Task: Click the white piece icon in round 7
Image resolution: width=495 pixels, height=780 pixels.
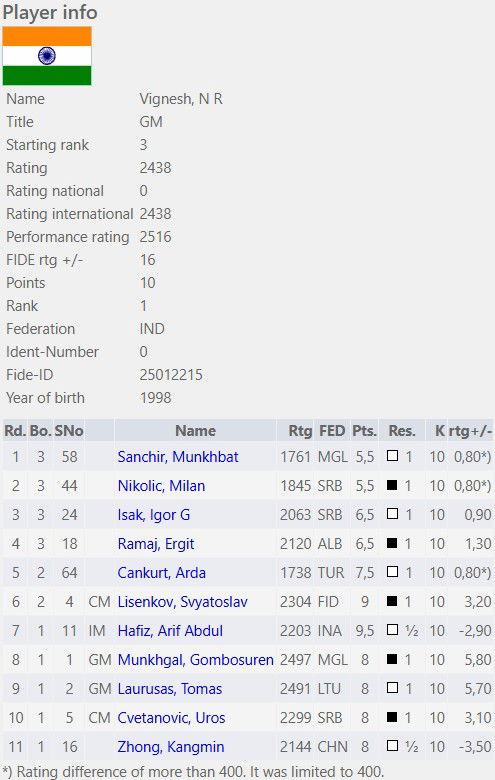Action: (393, 630)
